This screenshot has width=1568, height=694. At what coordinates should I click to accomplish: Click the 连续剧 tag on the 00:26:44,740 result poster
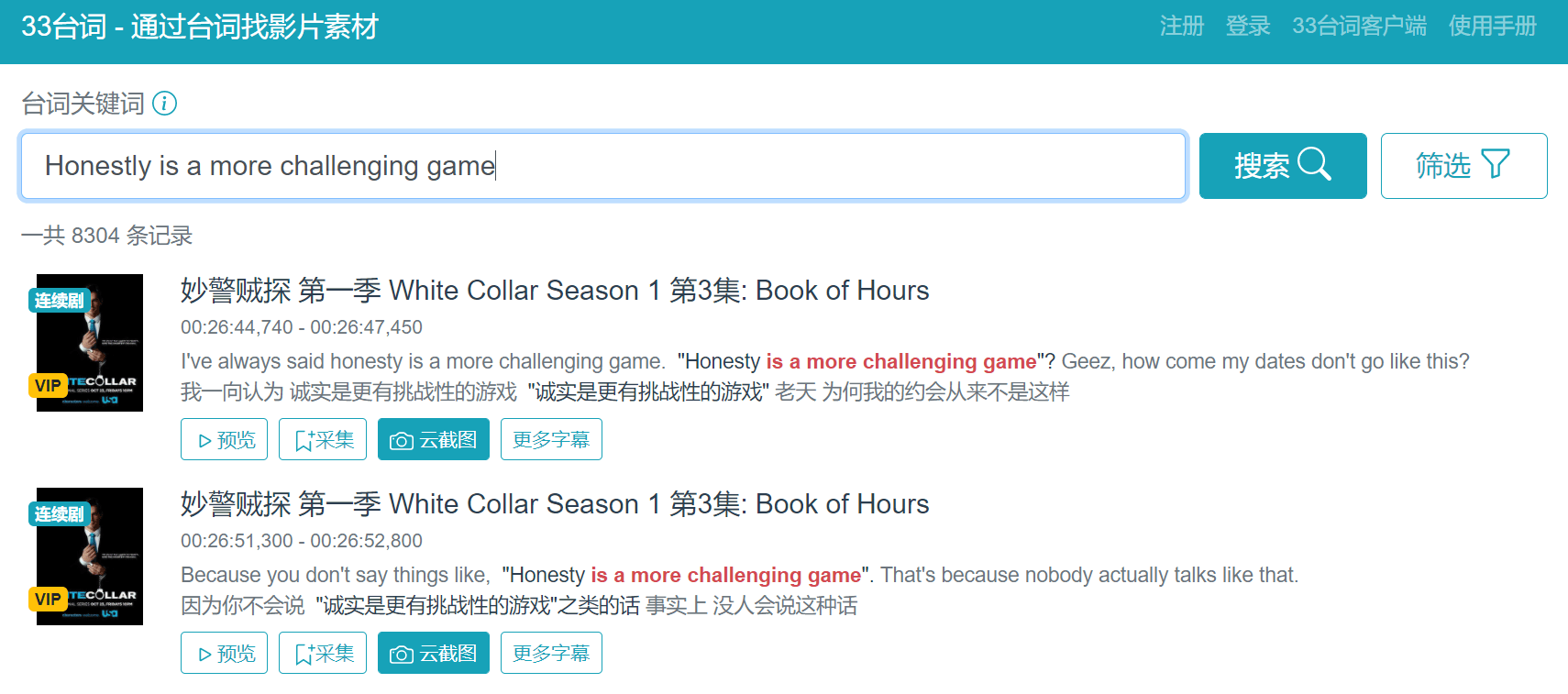pos(59,301)
